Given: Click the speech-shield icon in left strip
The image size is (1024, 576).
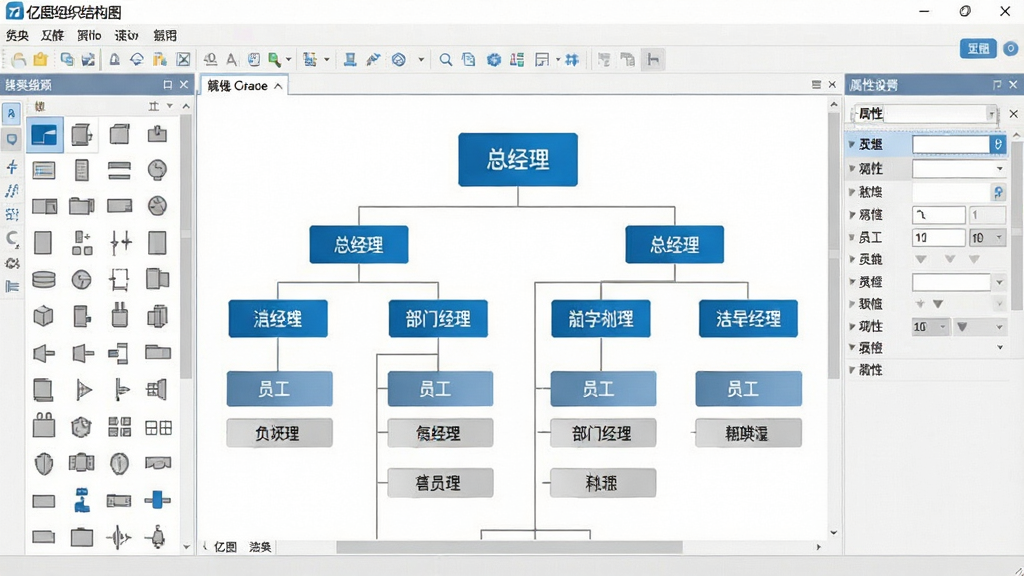Looking at the screenshot, I should [12, 138].
